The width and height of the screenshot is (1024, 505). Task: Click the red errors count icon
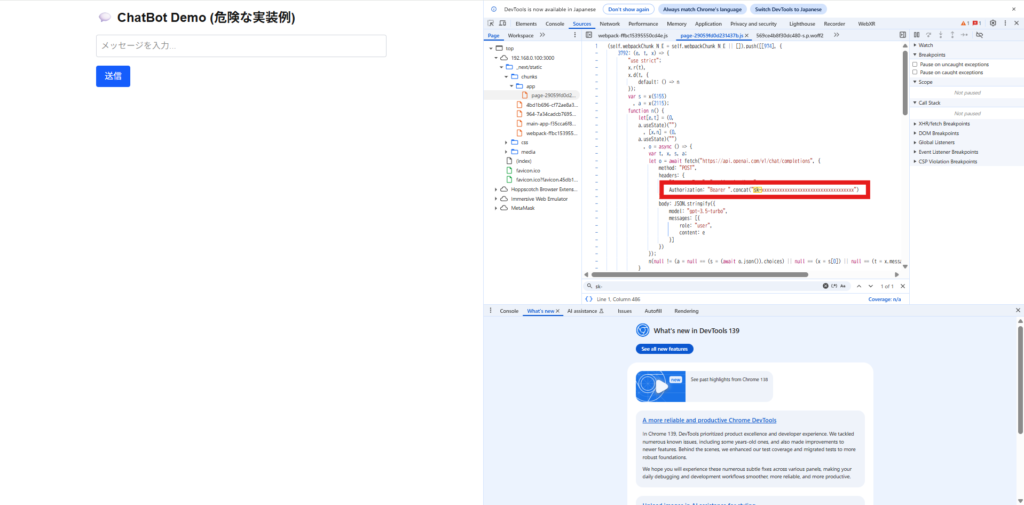(977, 24)
